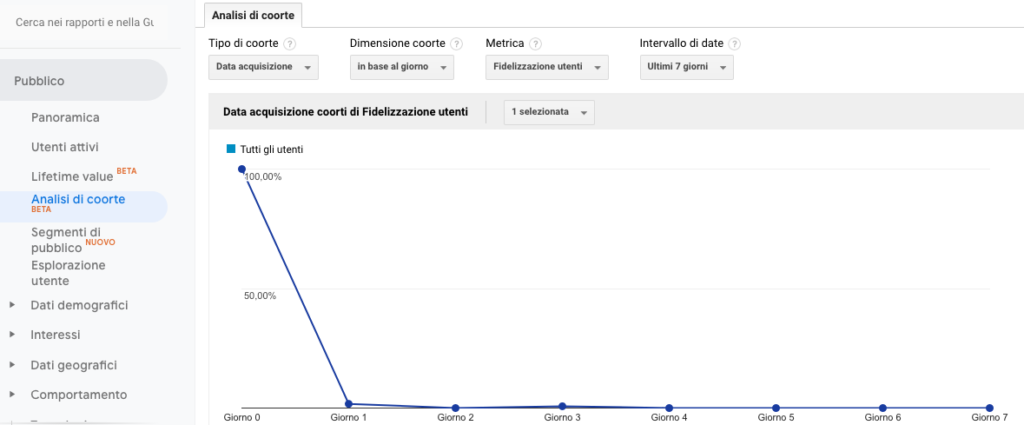This screenshot has width=1024, height=425.
Task: Click the Tutti gli utenti legend swatch
Action: pyautogui.click(x=231, y=150)
